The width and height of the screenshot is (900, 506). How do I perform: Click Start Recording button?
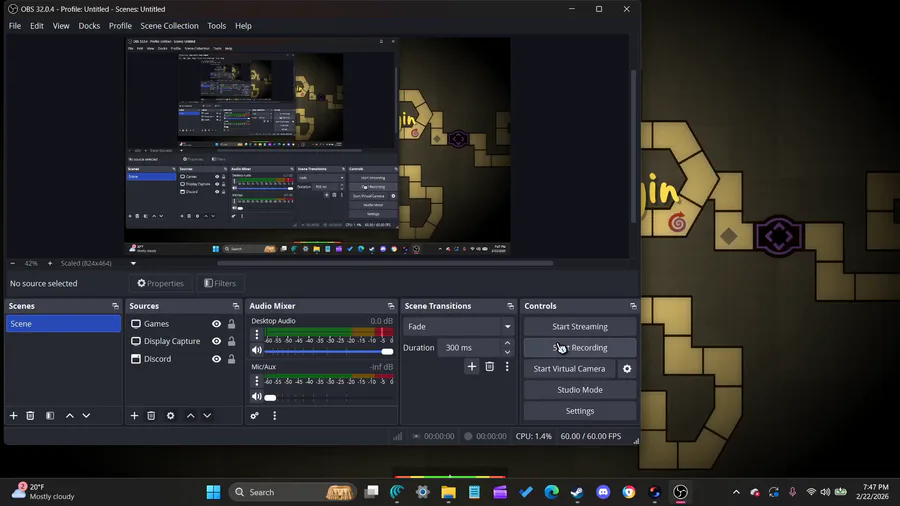click(x=580, y=348)
